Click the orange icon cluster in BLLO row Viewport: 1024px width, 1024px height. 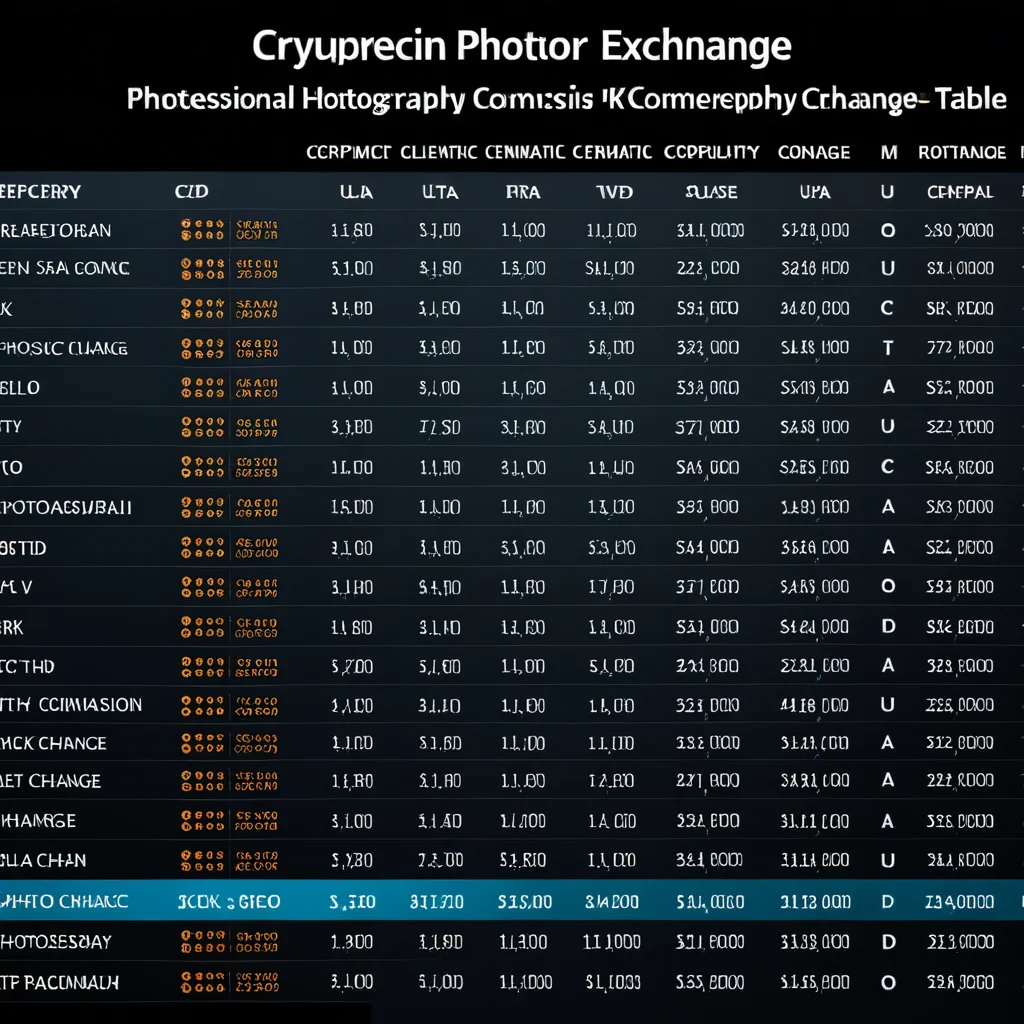coord(202,388)
